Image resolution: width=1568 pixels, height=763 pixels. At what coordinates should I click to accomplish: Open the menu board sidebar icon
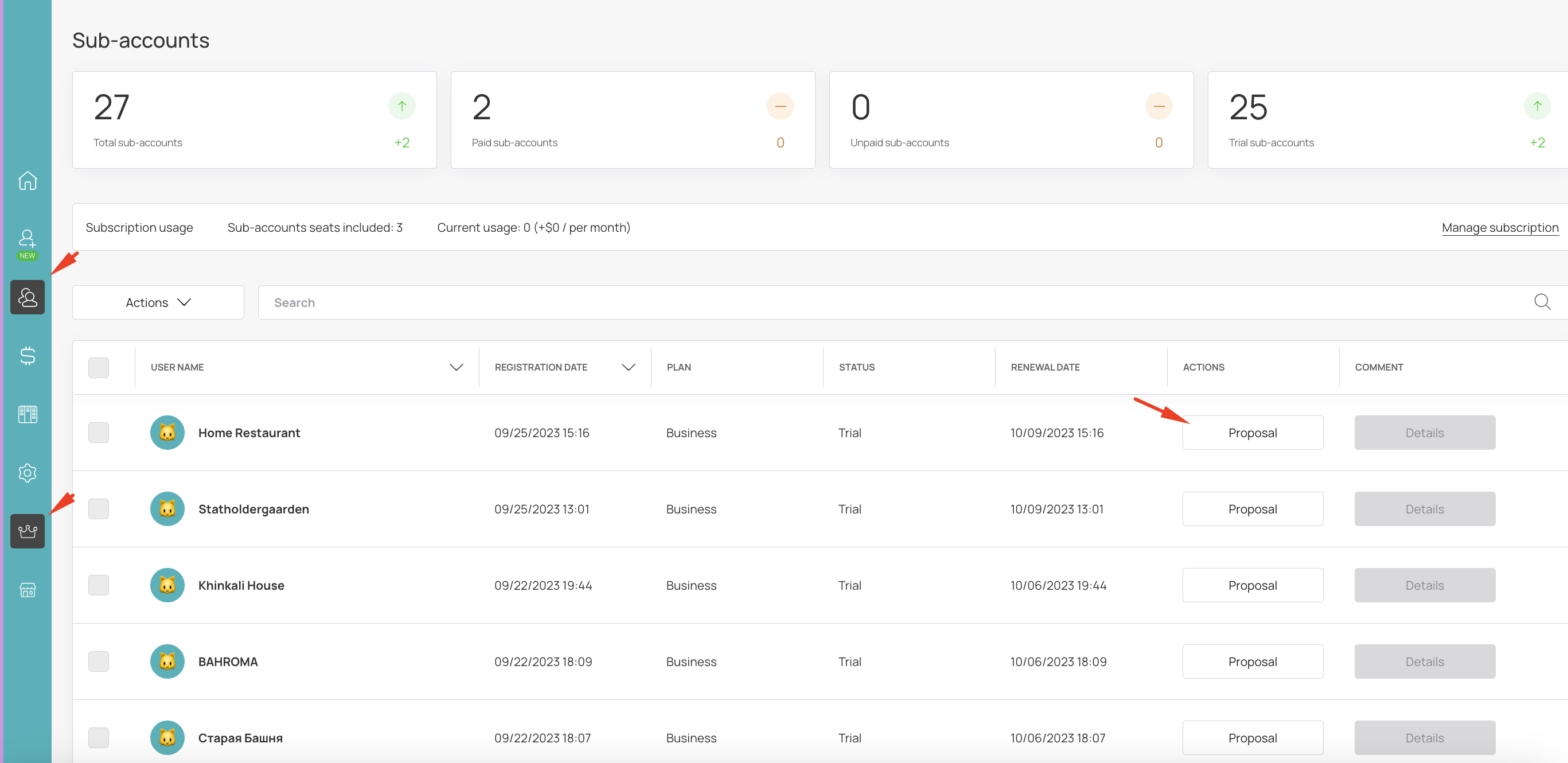(x=28, y=414)
